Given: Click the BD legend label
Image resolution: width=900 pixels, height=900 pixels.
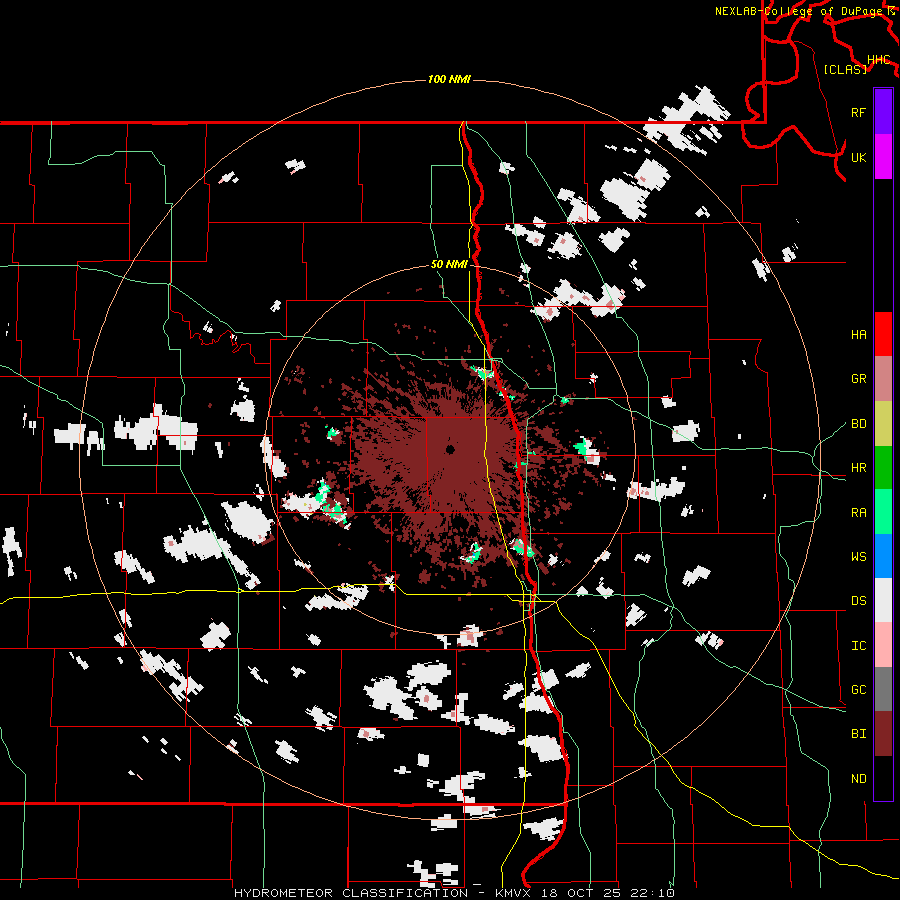Looking at the screenshot, I should coord(858,424).
